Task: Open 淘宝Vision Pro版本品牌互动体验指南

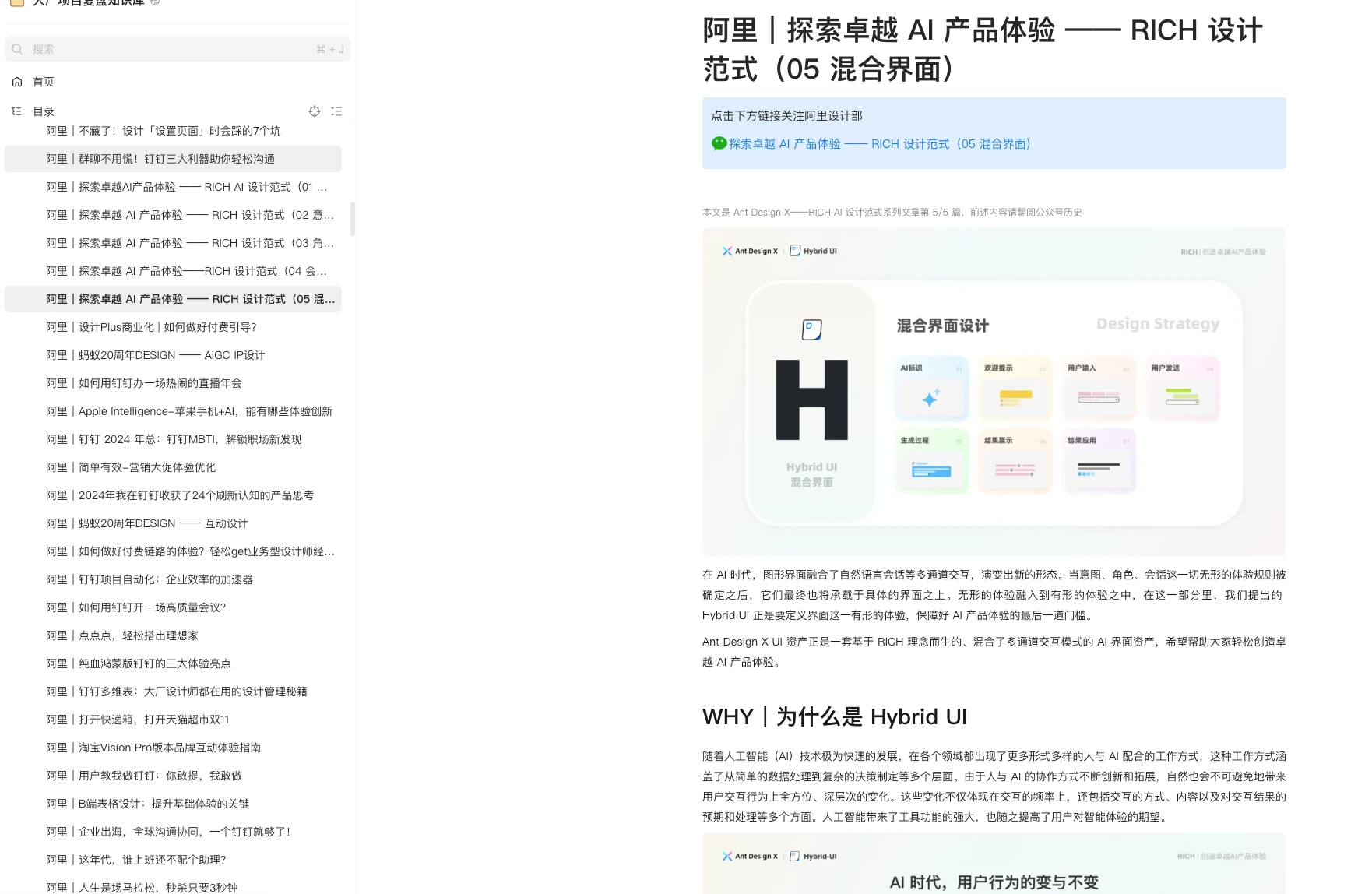Action: (173, 748)
